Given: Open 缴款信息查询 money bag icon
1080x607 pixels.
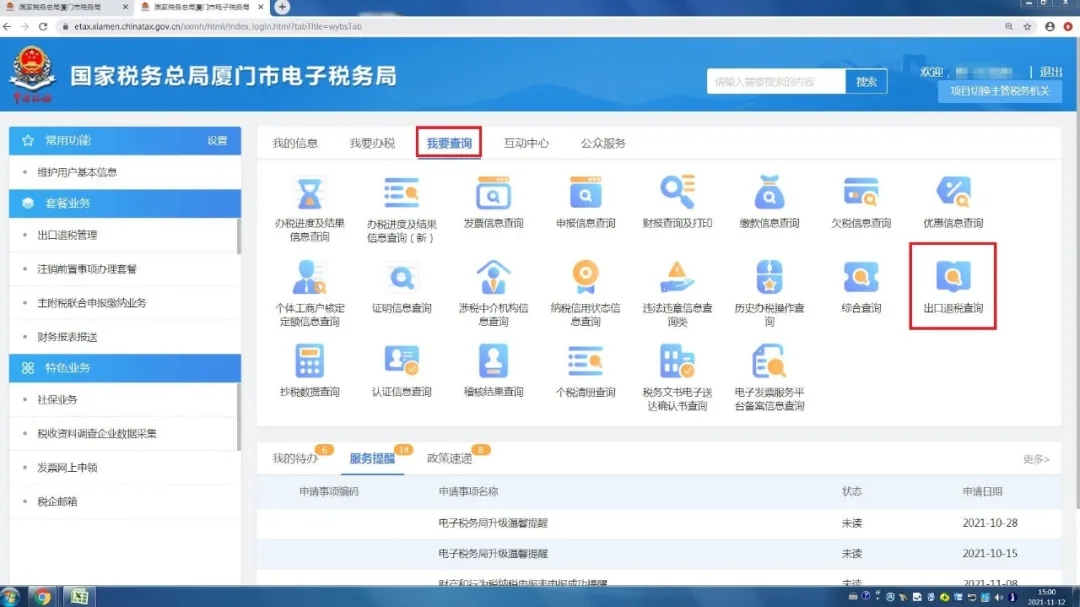Looking at the screenshot, I should click(x=769, y=193).
